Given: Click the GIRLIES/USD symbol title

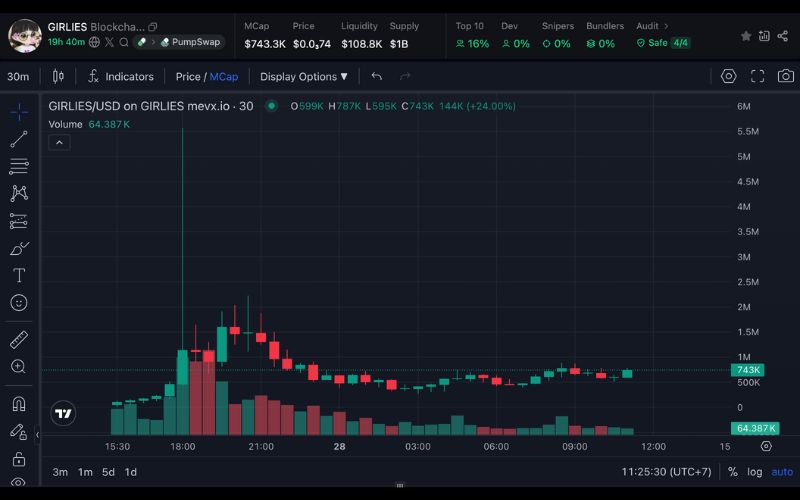Looking at the screenshot, I should point(151,106).
